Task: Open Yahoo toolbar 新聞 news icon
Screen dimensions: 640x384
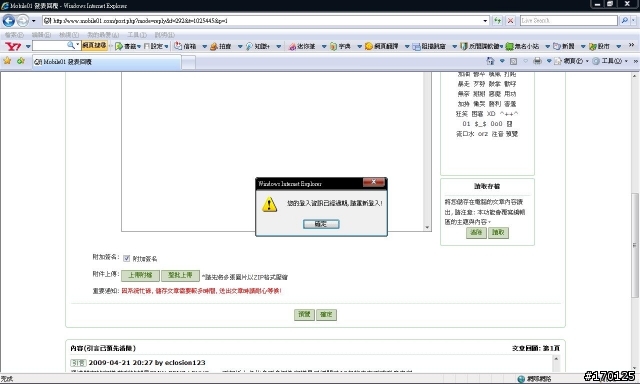Action: (557, 46)
